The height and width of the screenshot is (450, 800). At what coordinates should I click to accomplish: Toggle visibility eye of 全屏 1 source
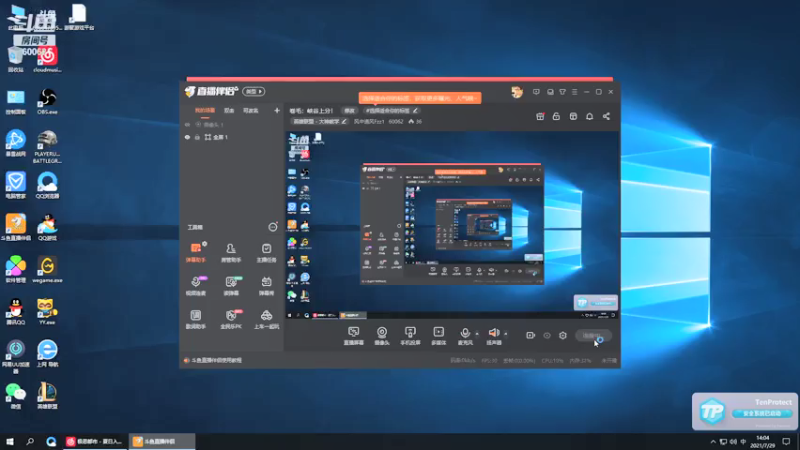[x=187, y=137]
